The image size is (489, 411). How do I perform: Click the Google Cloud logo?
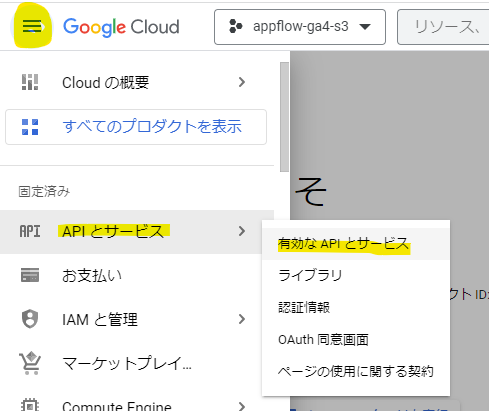pos(121,27)
